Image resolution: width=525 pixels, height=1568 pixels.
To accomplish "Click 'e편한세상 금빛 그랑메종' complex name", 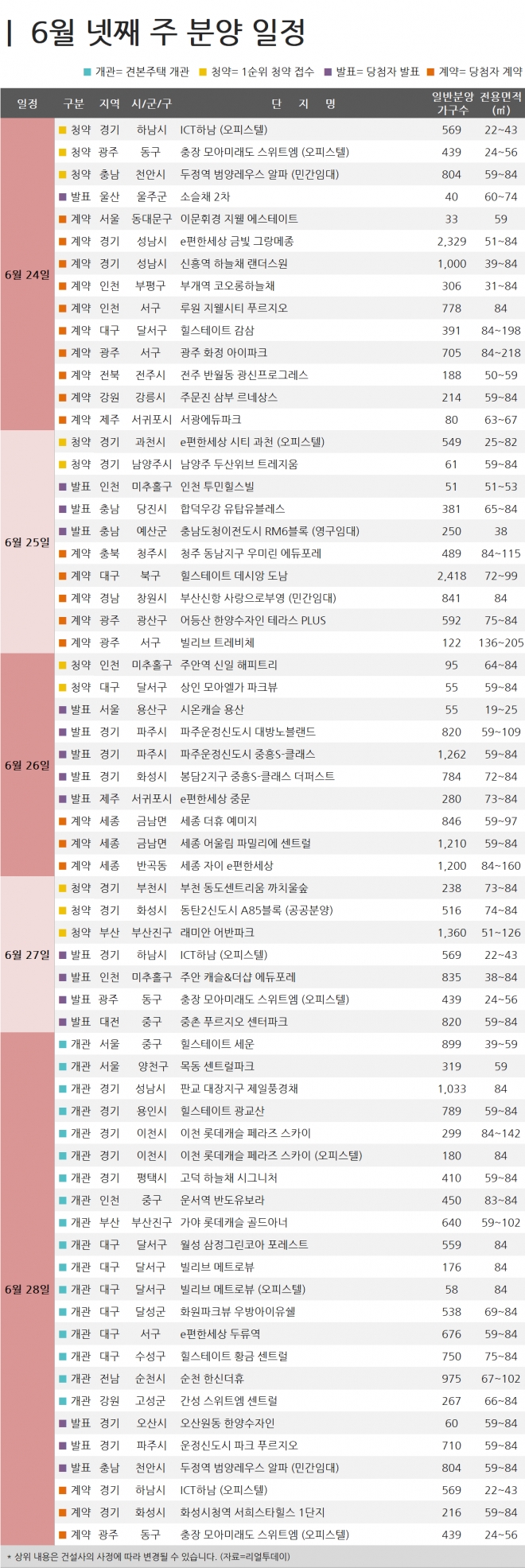I will tap(237, 241).
